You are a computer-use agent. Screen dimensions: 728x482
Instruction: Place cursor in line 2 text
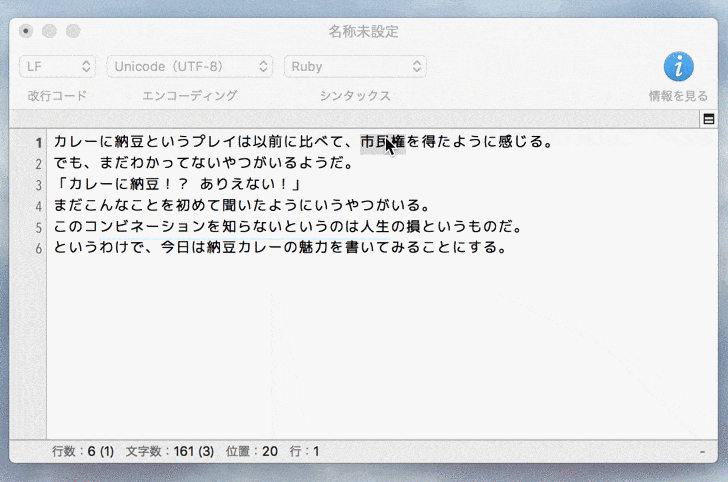(203, 163)
